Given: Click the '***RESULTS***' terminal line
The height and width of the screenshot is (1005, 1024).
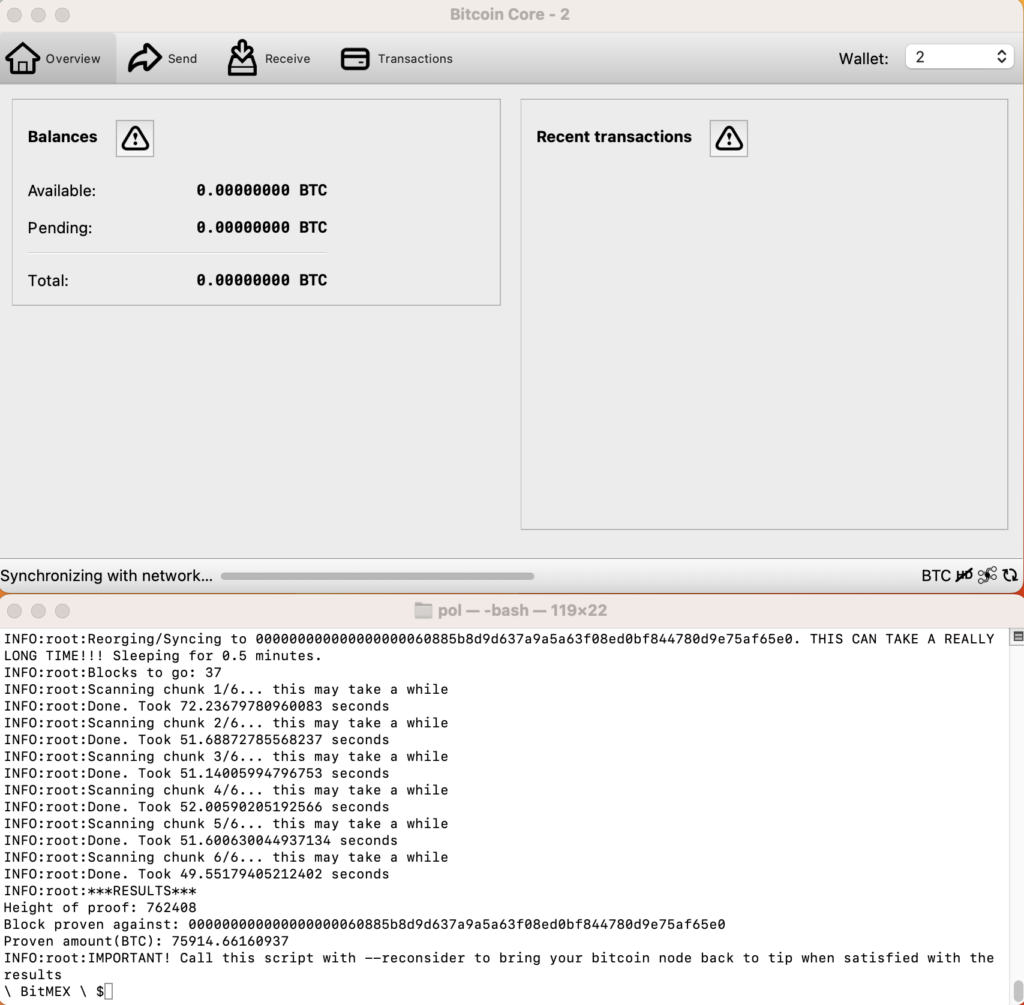Looking at the screenshot, I should (100, 891).
